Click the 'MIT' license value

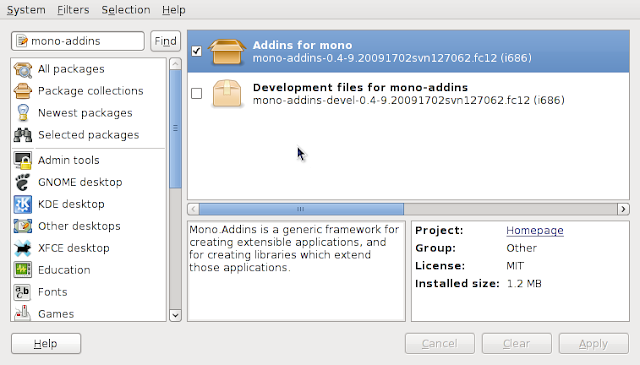pos(515,266)
